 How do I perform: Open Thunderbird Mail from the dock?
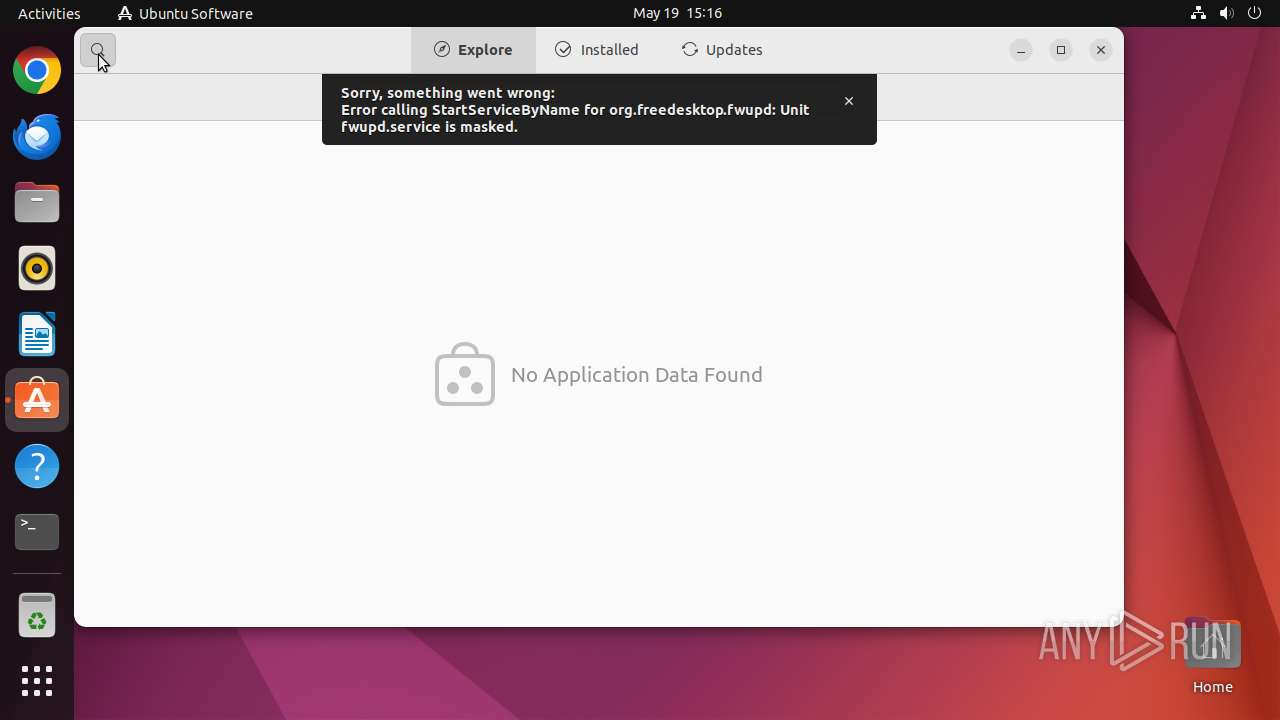(x=37, y=137)
